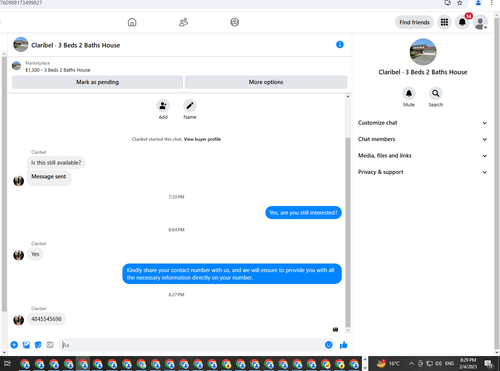Image resolution: width=500 pixels, height=371 pixels.
Task: Mute the conversation with bell icon
Action: click(x=409, y=94)
